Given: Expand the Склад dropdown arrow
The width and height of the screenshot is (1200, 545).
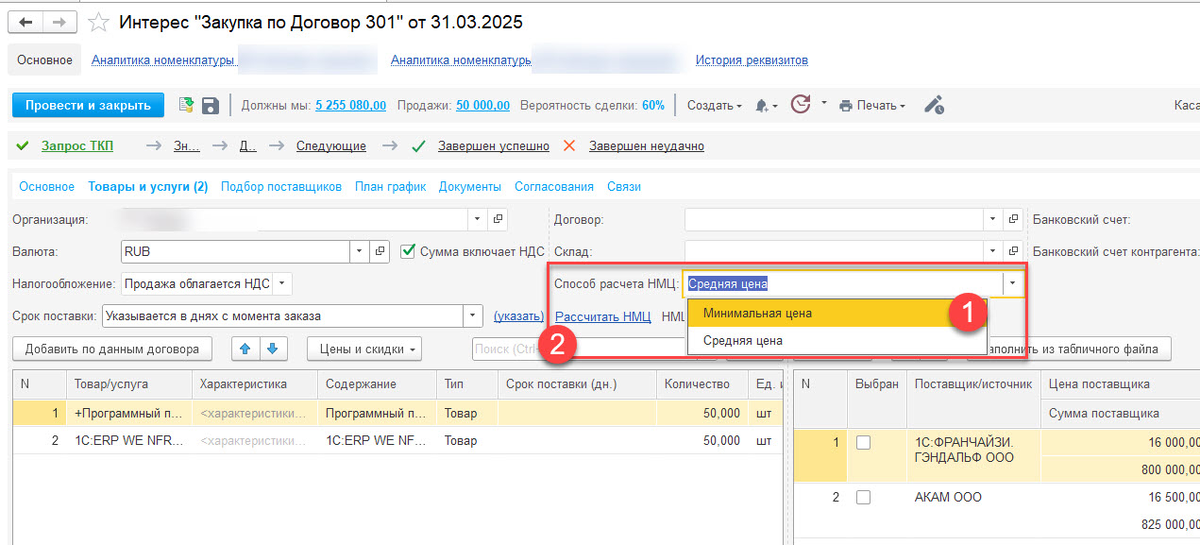Looking at the screenshot, I should tap(992, 251).
